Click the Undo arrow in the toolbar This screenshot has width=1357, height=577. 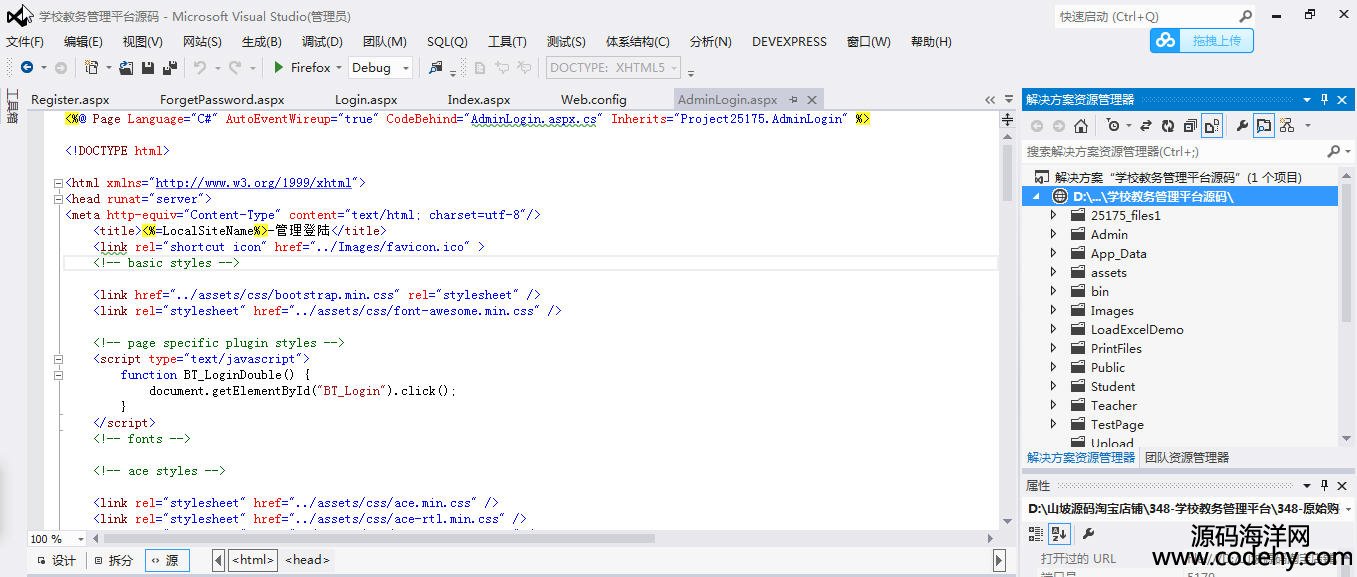pos(200,68)
